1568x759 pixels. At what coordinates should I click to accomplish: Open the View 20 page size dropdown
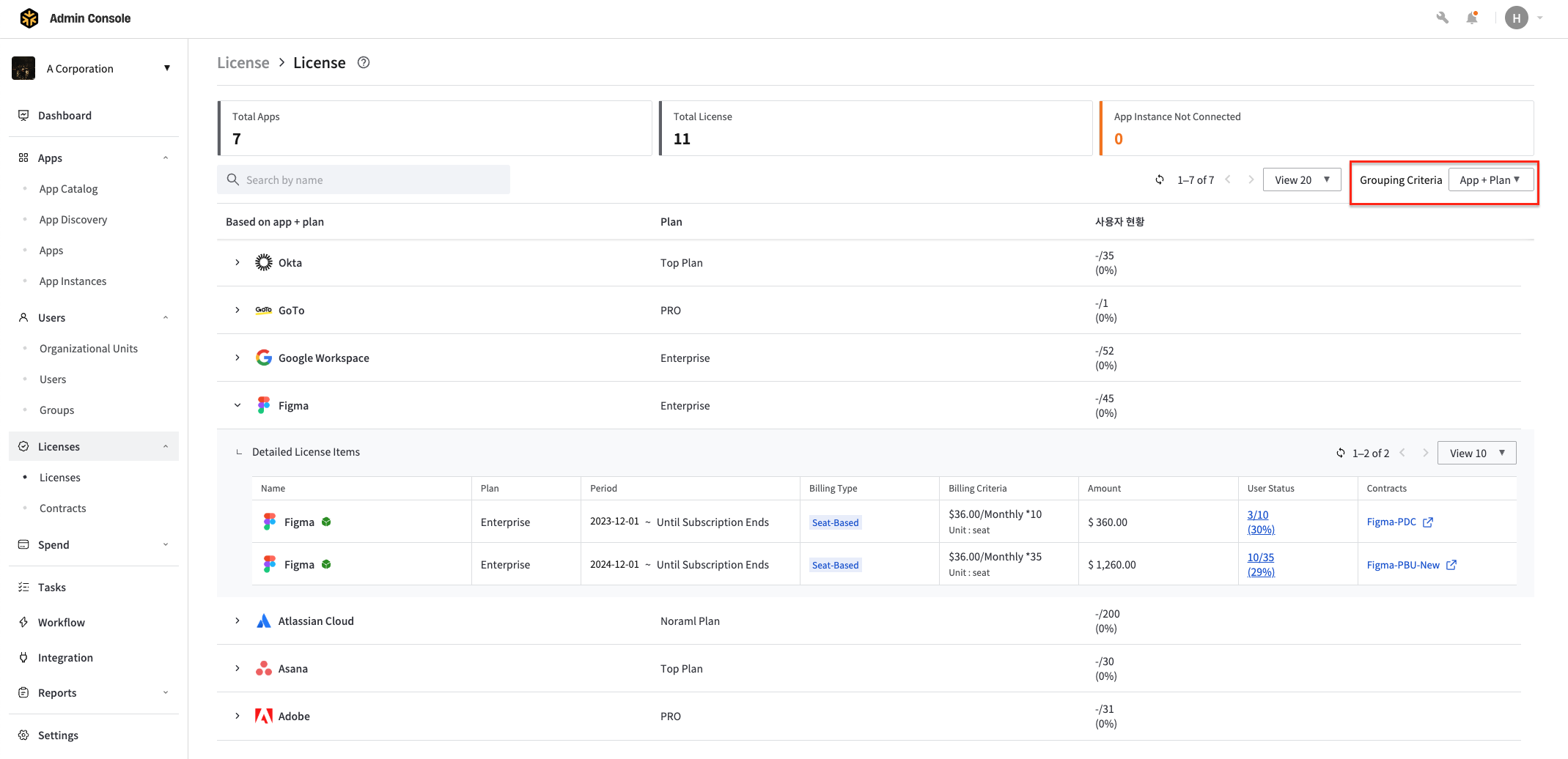(x=1301, y=180)
